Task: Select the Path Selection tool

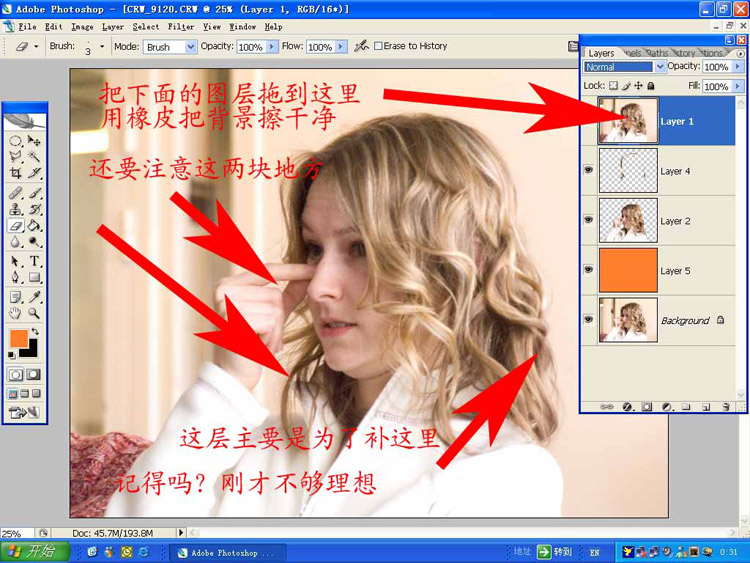Action: pos(15,261)
